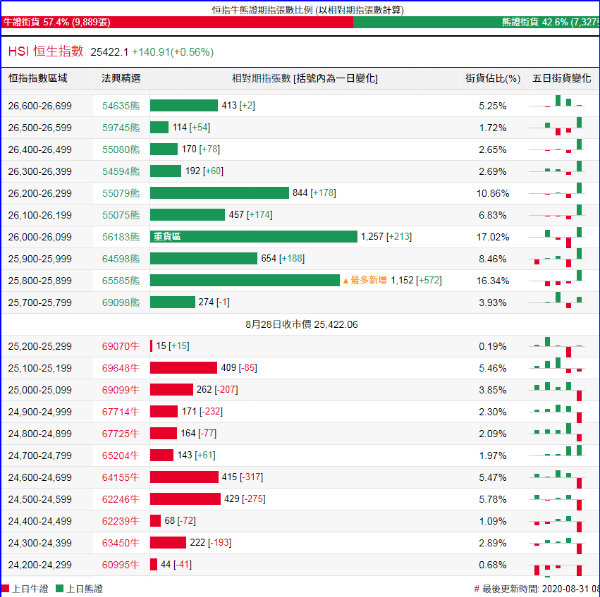Click five-day mini chart for 25,200-25,299
The height and width of the screenshot is (597, 600).
[x=558, y=347]
